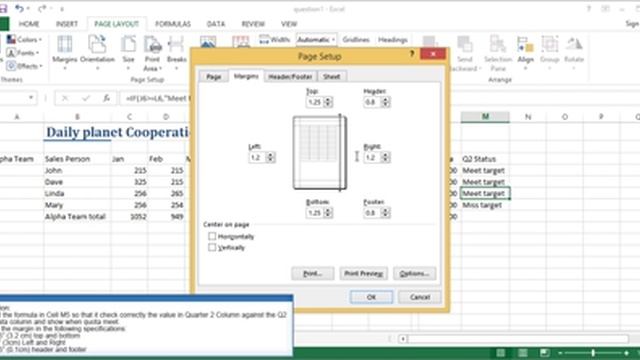This screenshot has height=360, width=640.
Task: Click the Send Backward icon
Action: pyautogui.click(x=464, y=44)
